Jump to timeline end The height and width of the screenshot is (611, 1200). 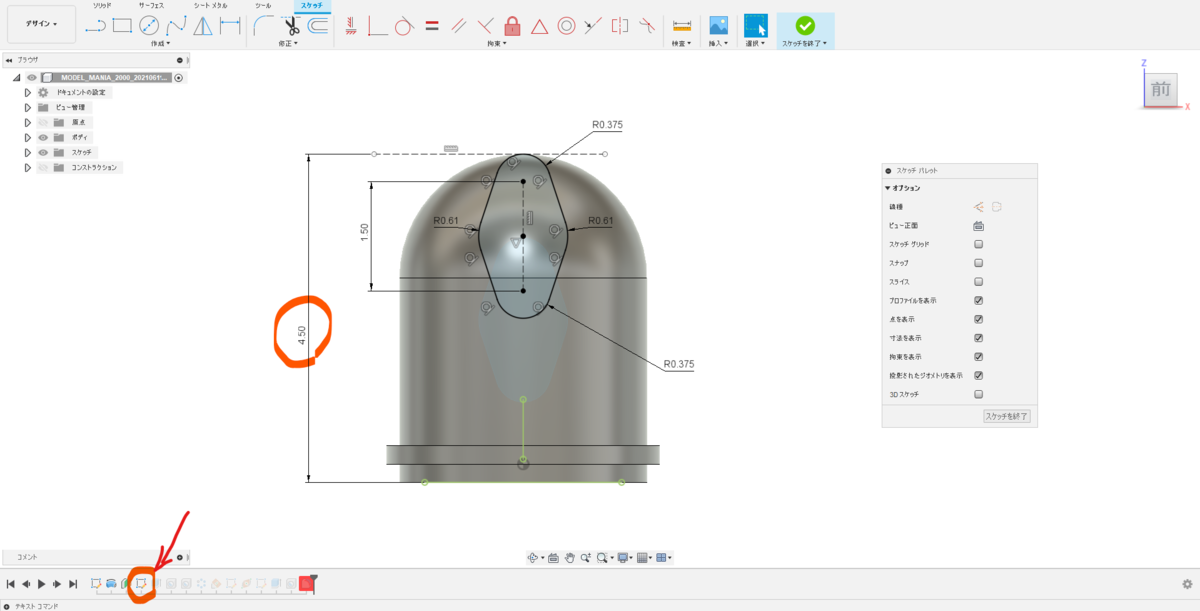[74, 583]
